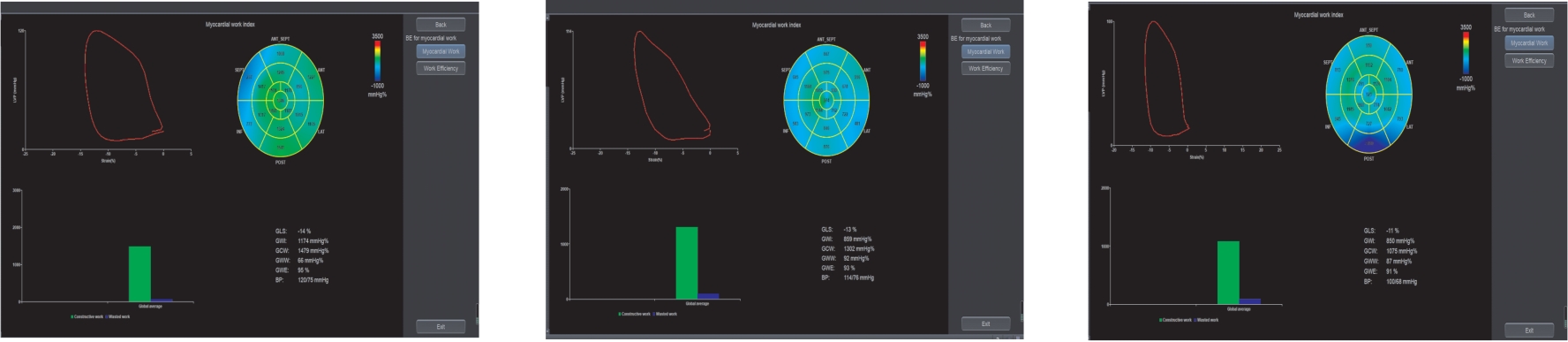The image size is (1568, 342).
Task: Click Exit in the GLS -13 % panel
Action: coord(985,323)
